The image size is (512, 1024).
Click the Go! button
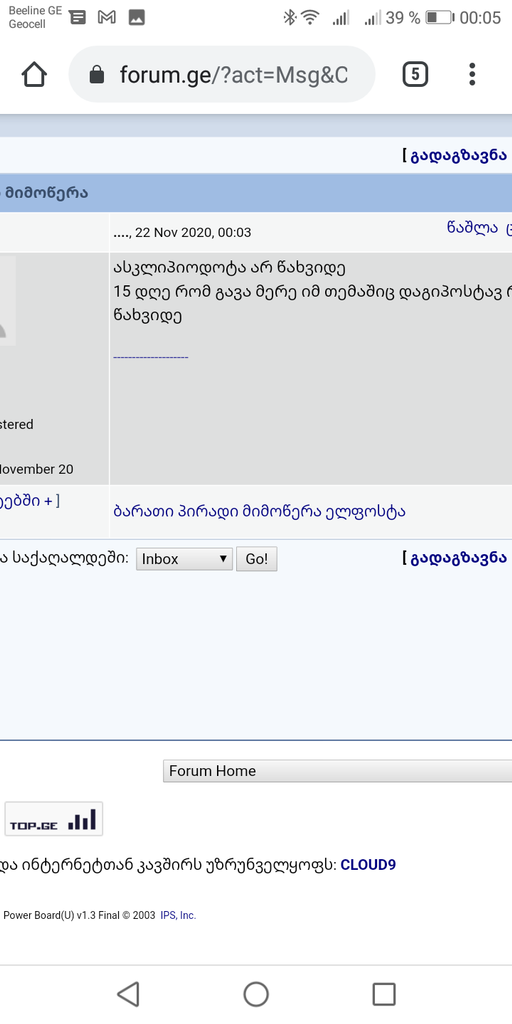click(x=257, y=559)
